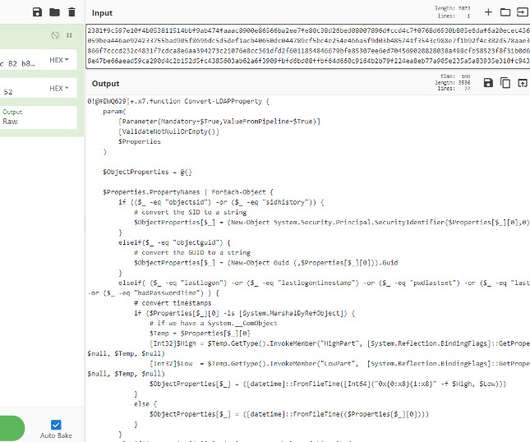Screen dimensions: 530x442
Task: Clear the recipe with trash icon
Action: [72, 12]
